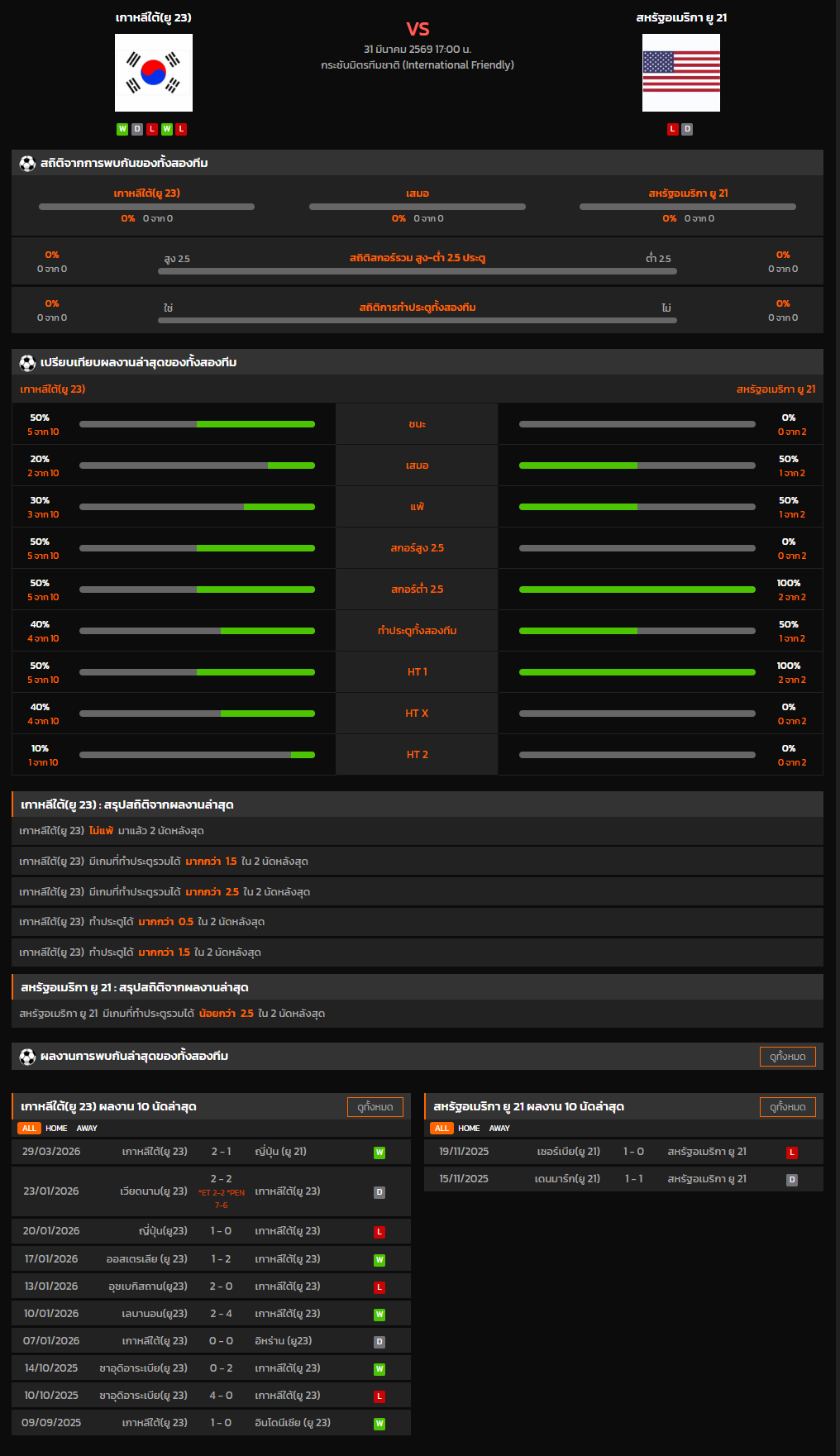840x1456 pixels.
Task: Switch to AWAY filter in Korea U23 results
Action: click(x=87, y=1129)
